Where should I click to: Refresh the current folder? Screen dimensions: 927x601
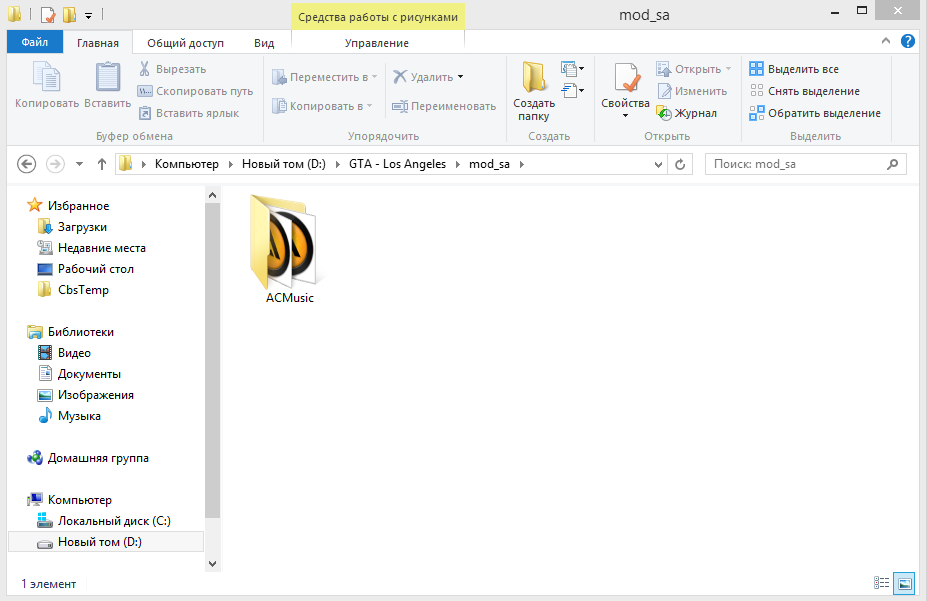pos(680,164)
